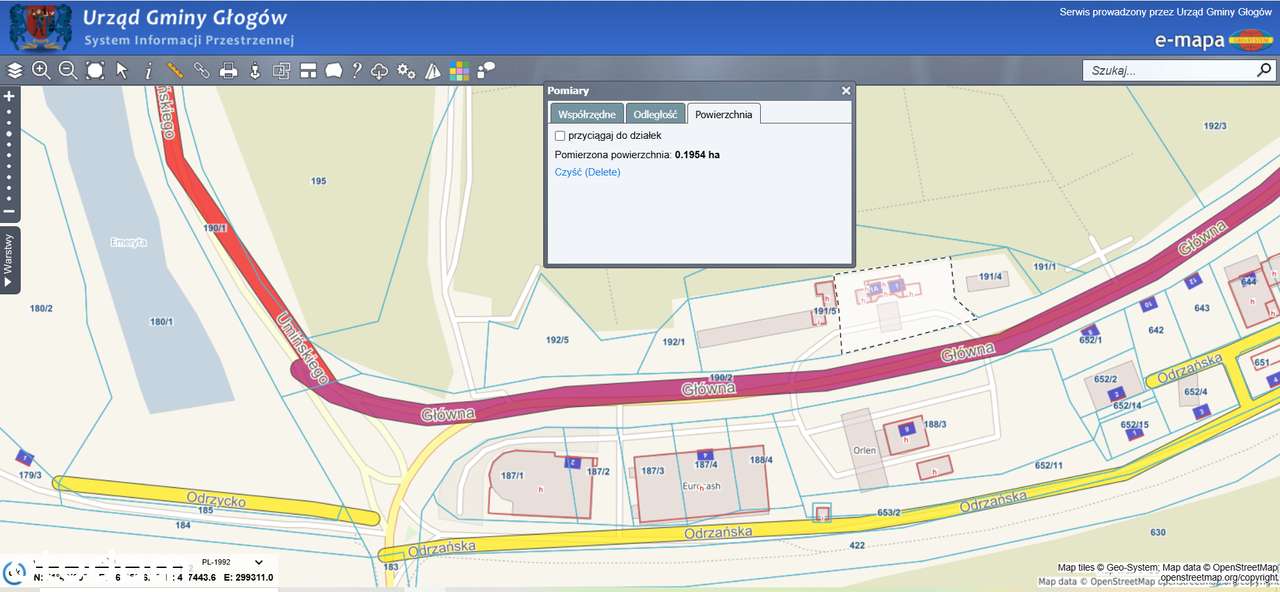
Task: Click the search magnifier button
Action: pos(1264,71)
